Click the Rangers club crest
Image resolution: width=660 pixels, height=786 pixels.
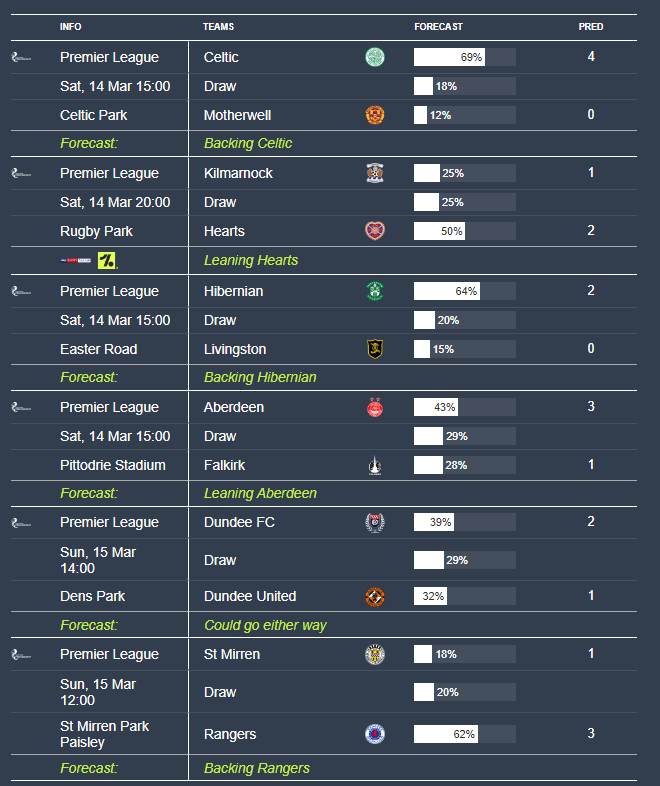375,734
